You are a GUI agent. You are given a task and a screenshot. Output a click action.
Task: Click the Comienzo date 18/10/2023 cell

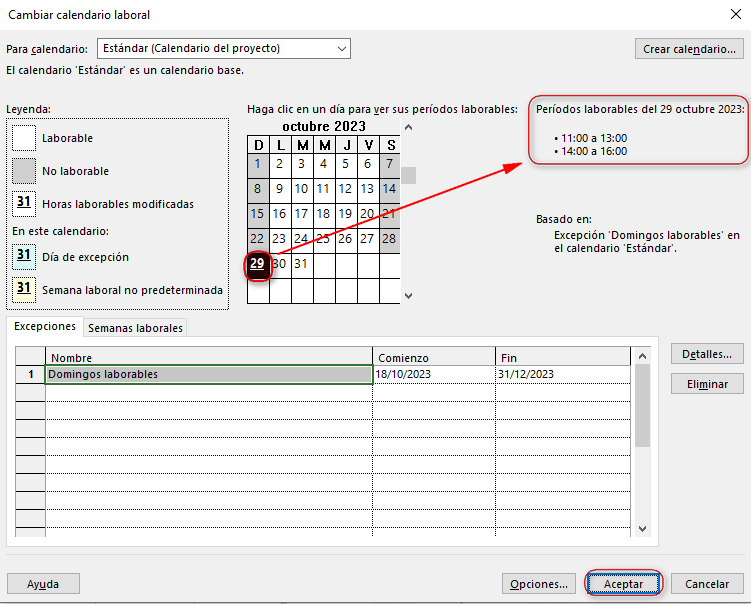coord(433,374)
